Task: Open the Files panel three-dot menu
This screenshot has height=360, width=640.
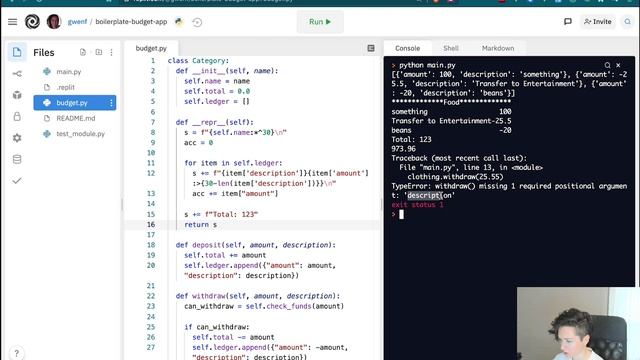Action: click(111, 52)
